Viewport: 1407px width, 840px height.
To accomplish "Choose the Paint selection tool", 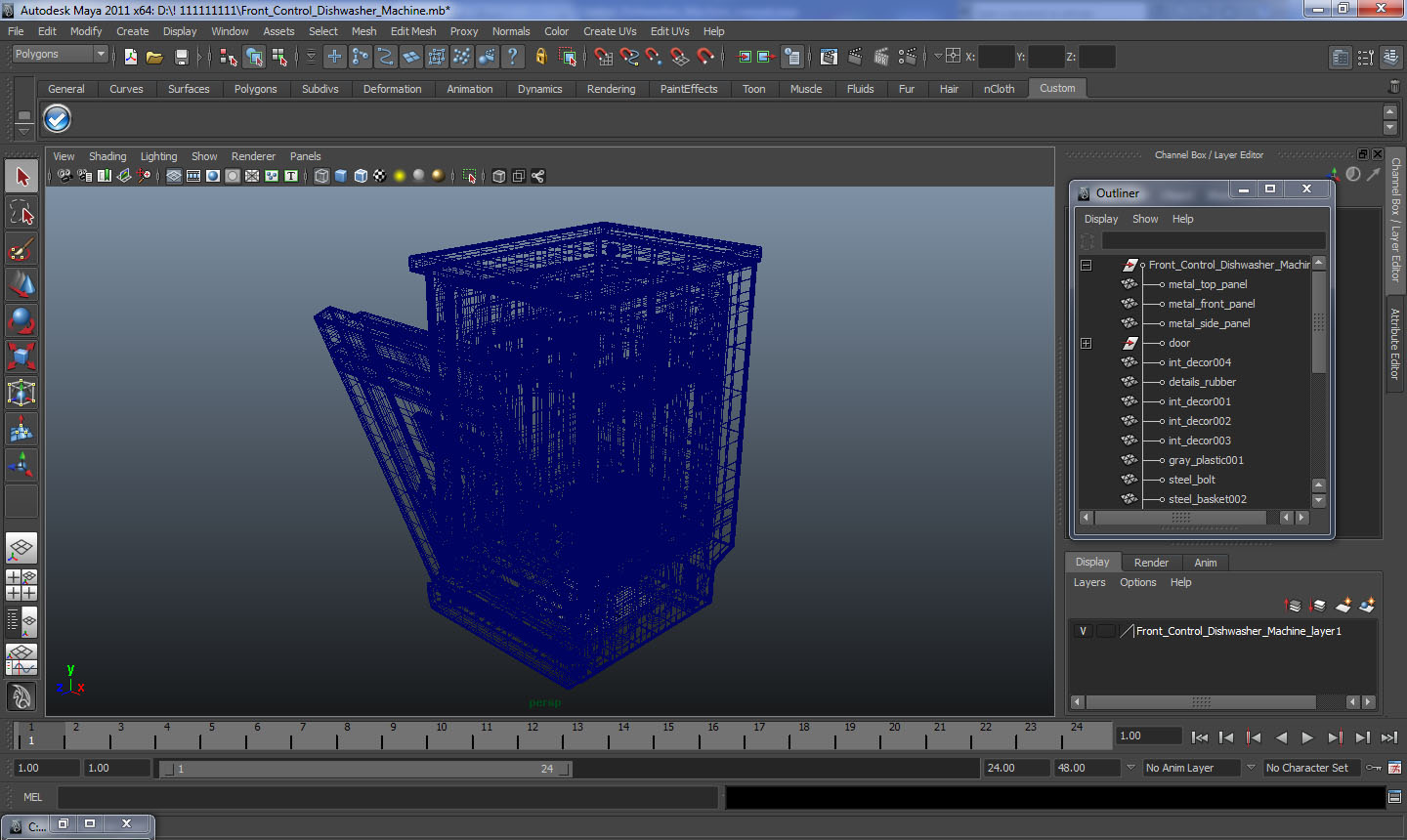I will pyautogui.click(x=21, y=249).
